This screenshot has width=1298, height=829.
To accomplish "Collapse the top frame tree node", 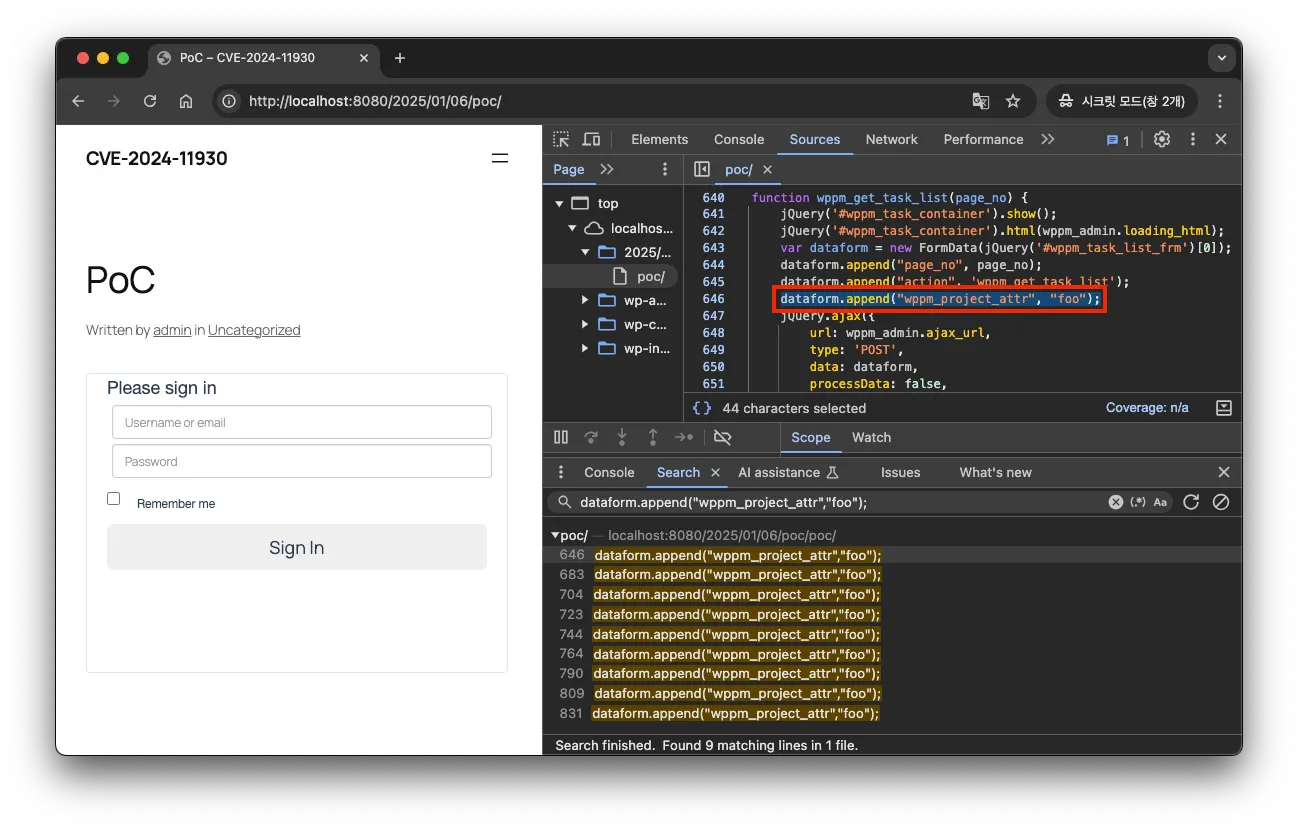I will 559,204.
